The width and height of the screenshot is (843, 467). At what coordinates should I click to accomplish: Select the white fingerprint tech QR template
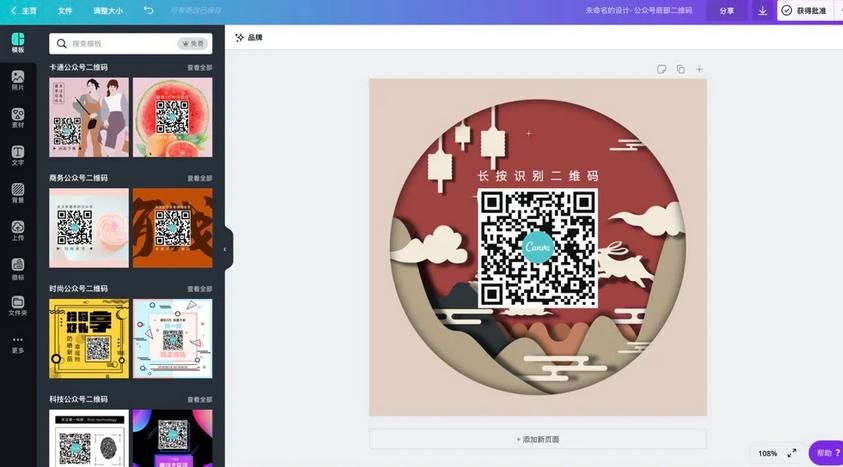(x=89, y=438)
